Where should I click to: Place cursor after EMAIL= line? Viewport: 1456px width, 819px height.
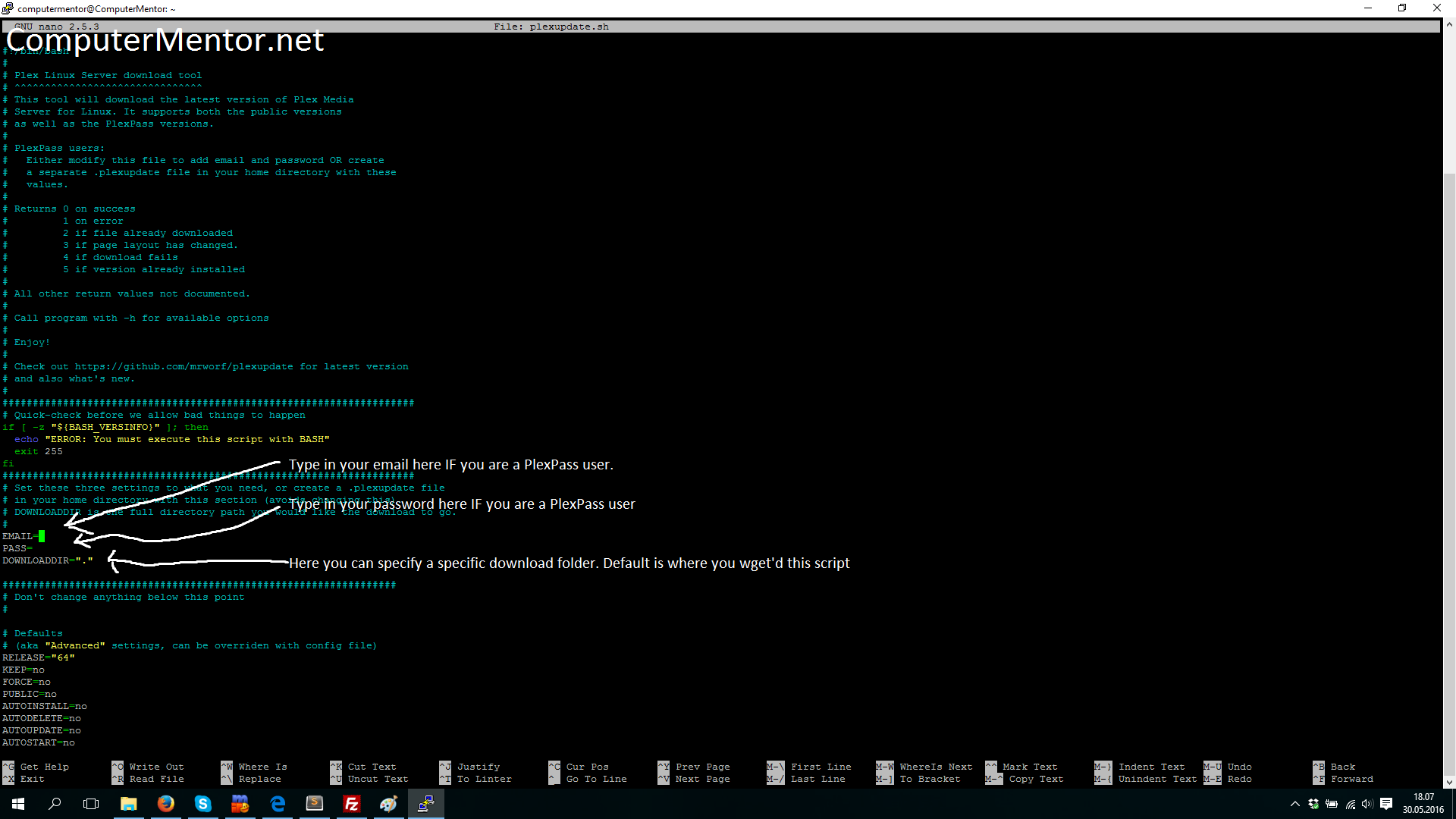(x=42, y=536)
